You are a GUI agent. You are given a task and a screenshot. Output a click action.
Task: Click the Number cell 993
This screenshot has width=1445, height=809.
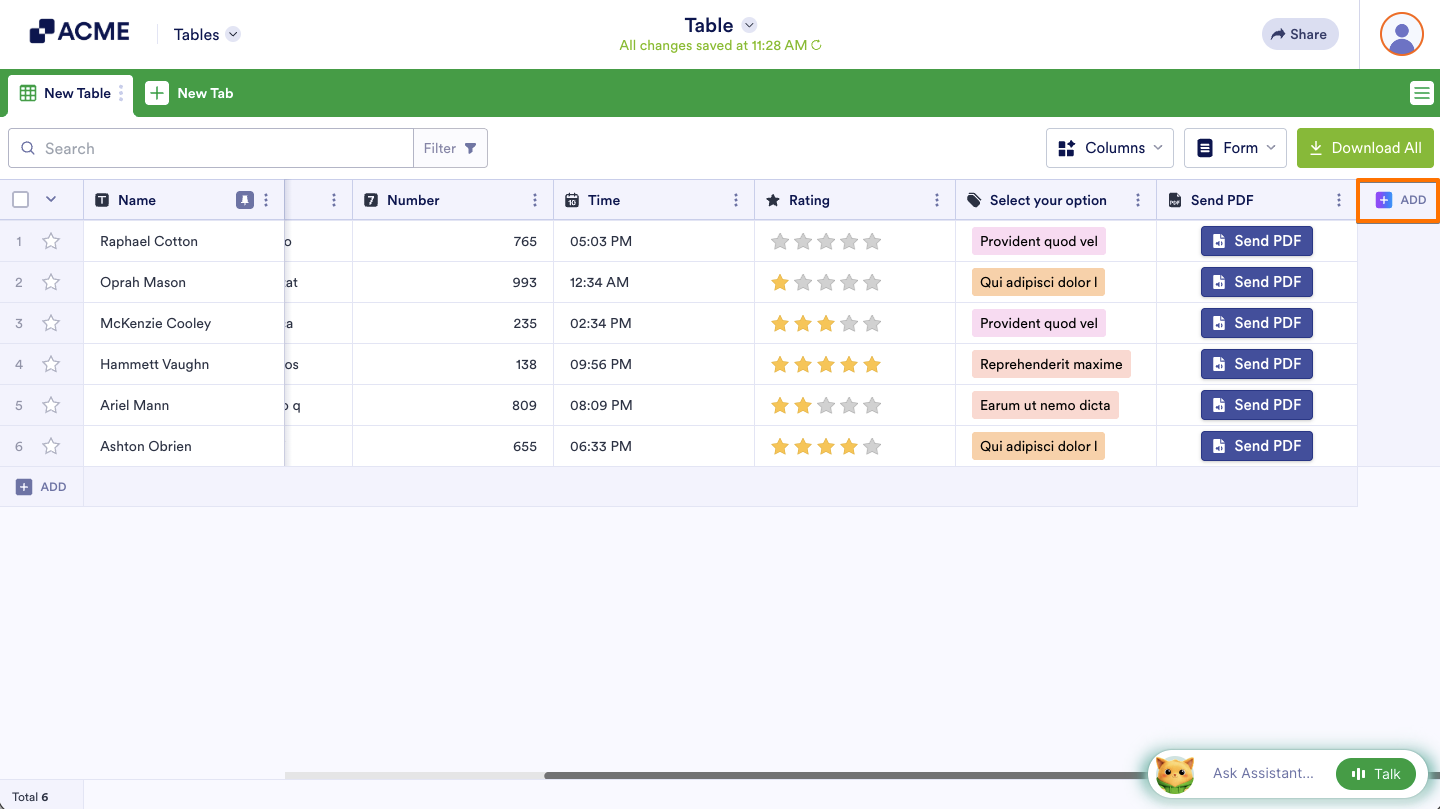tap(453, 282)
